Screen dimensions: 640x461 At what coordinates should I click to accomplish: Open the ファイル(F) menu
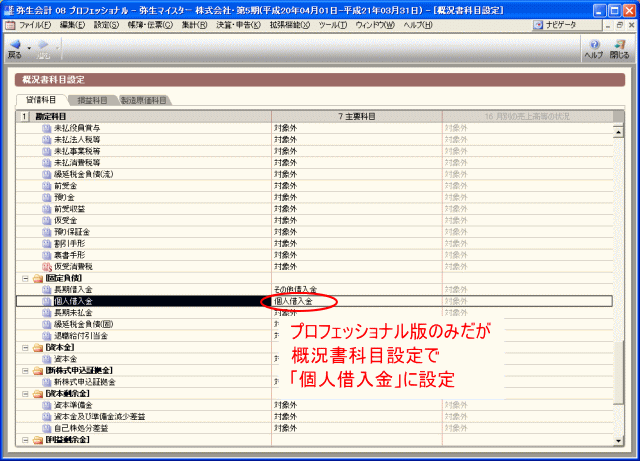click(35, 25)
